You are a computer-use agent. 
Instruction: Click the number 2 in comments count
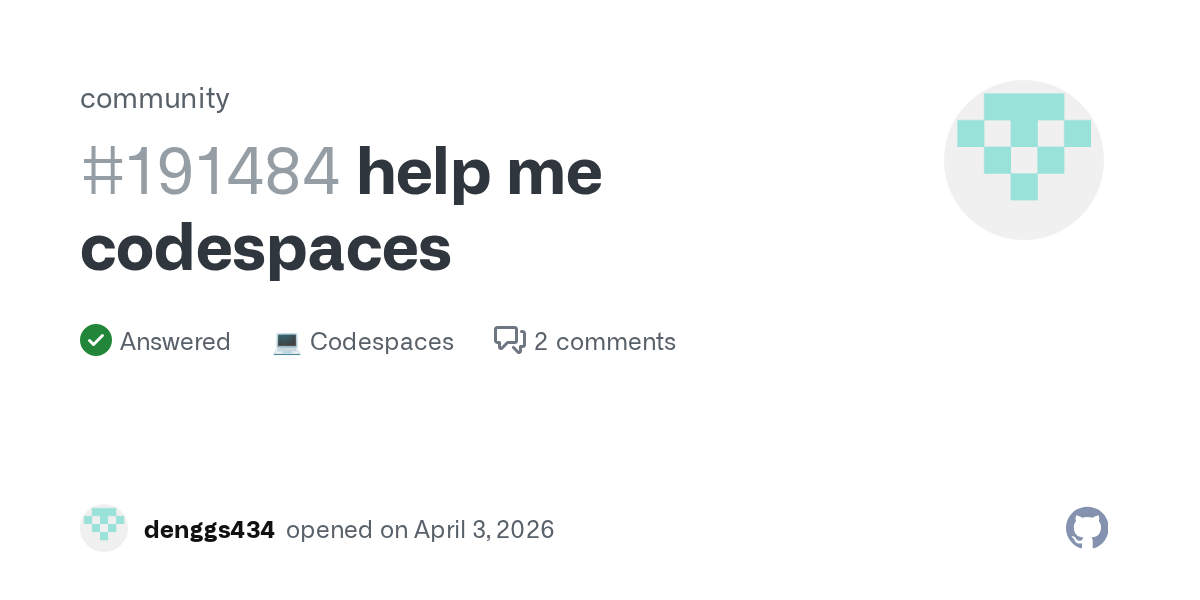click(541, 342)
